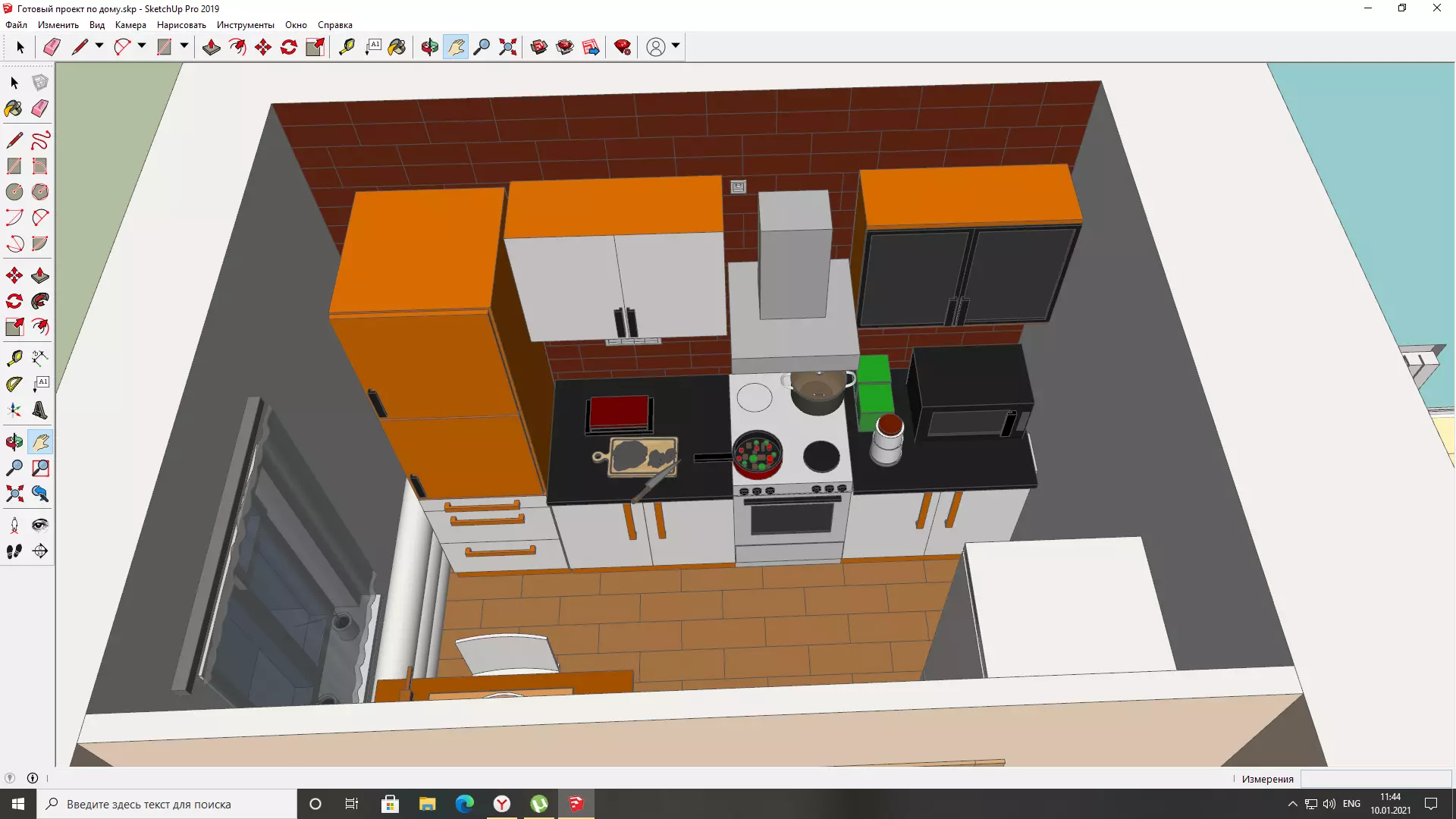Activate the Position Camera tool
This screenshot has width=1456, height=819.
pyautogui.click(x=14, y=526)
